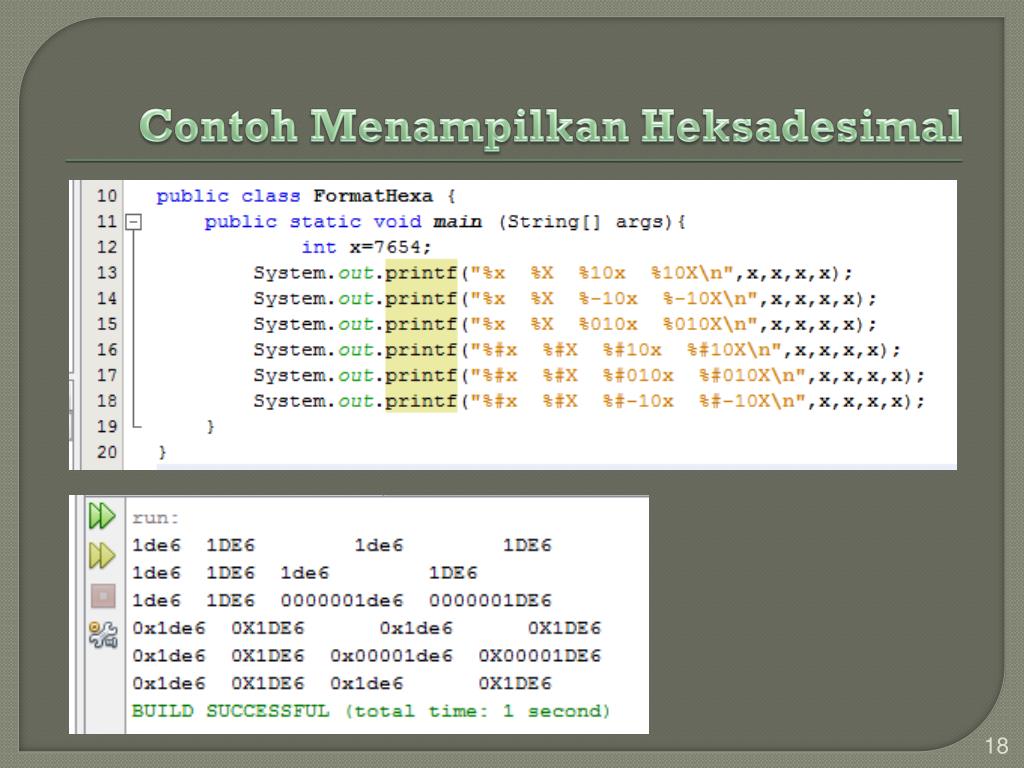The width and height of the screenshot is (1024, 768).
Task: Click line number 17 in the gutter
Action: coord(106,376)
